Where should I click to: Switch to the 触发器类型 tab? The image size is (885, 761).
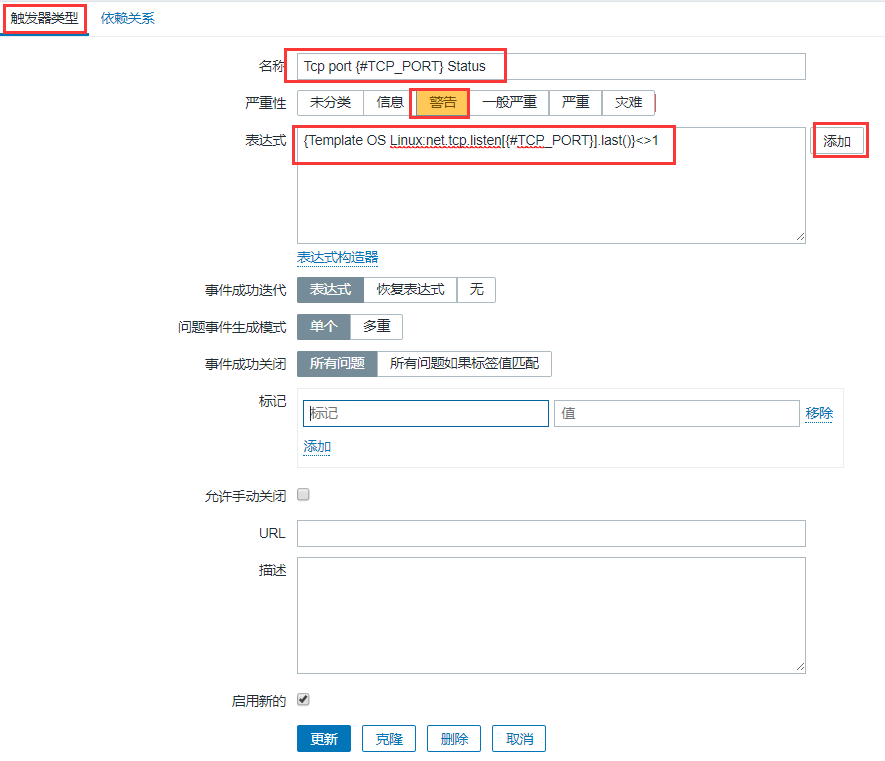pyautogui.click(x=44, y=19)
